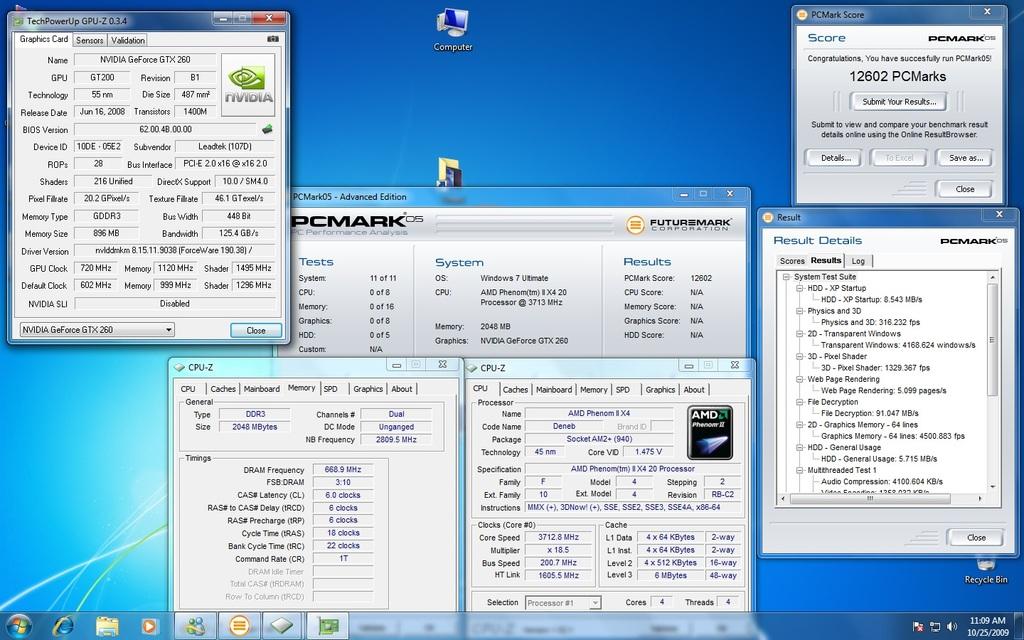Click the PCMark orange taskbar icon
Screen dimensions: 1024x640
[239, 626]
